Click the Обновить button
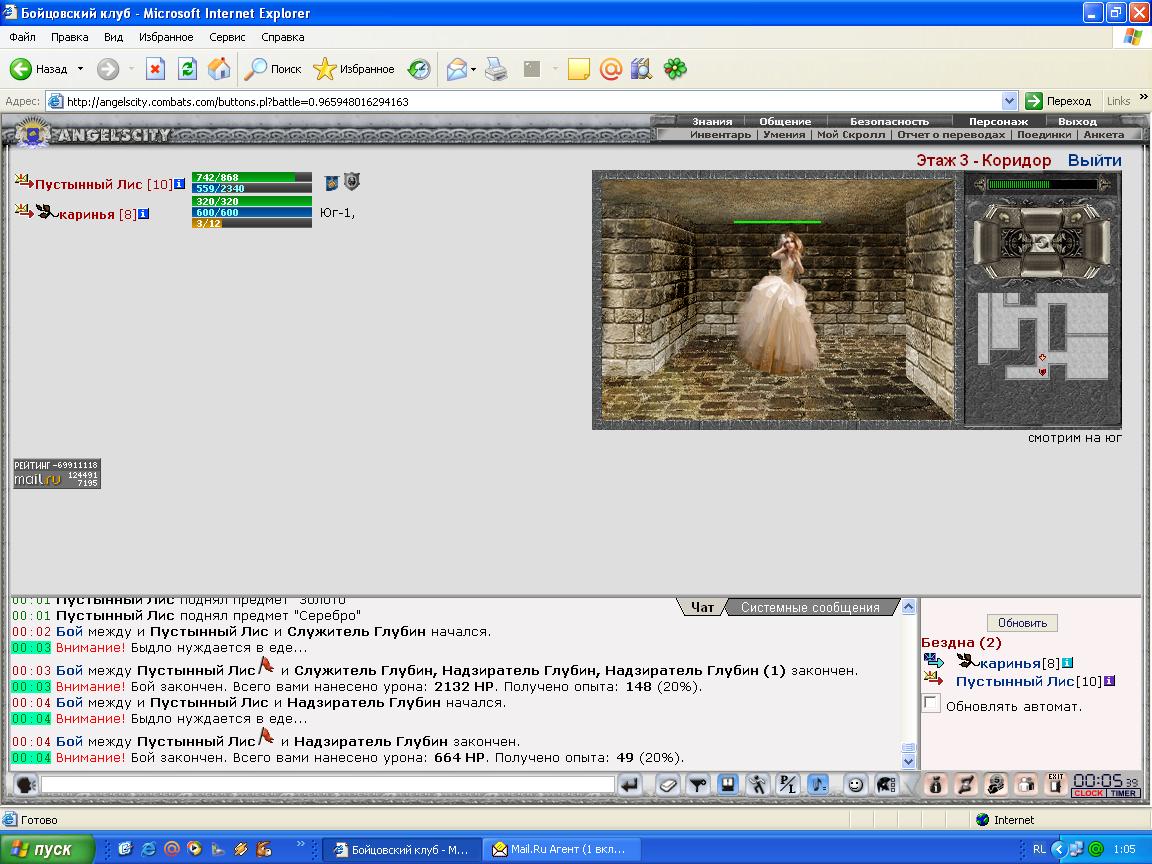 tap(1022, 623)
